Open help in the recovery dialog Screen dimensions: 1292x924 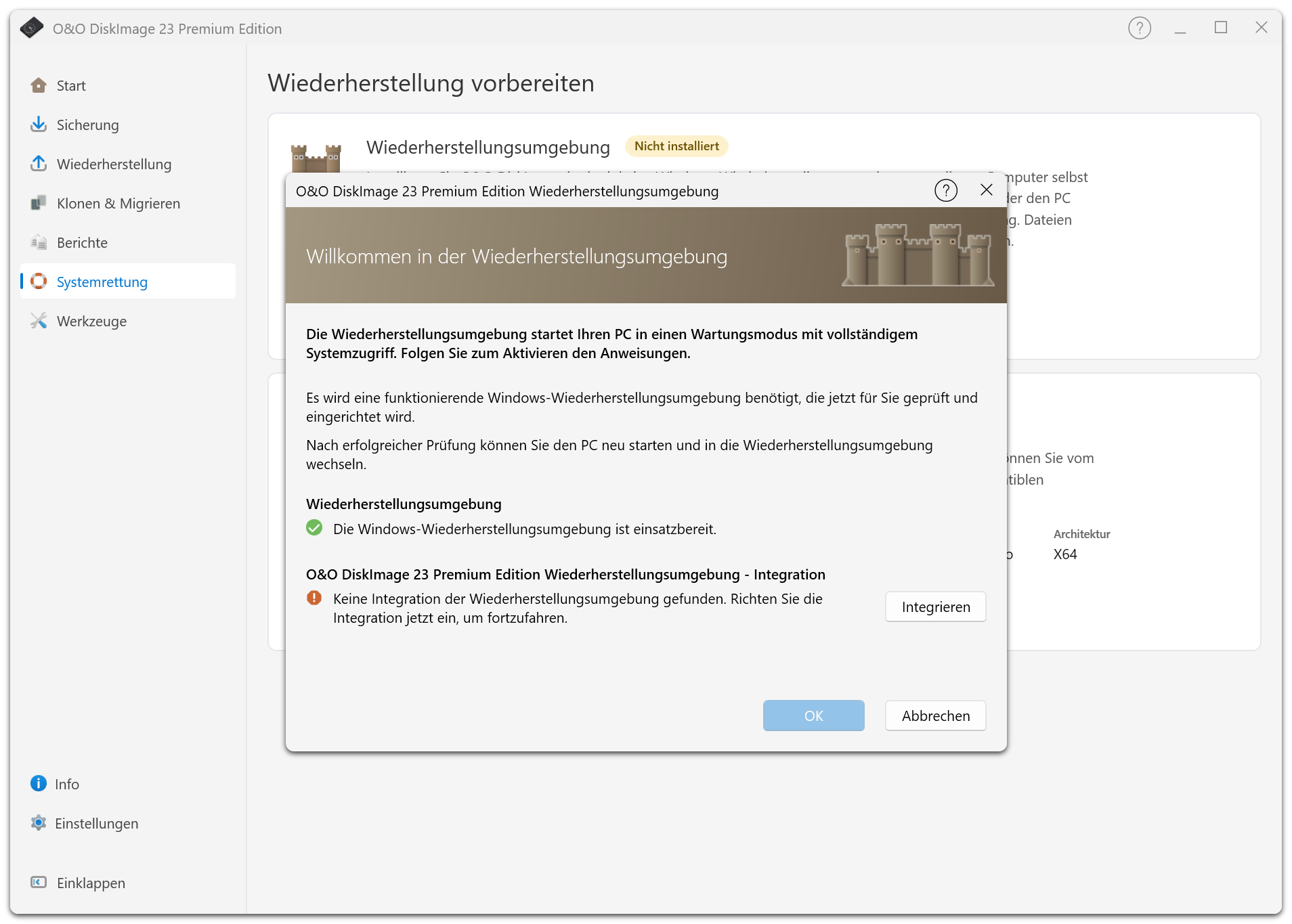(x=946, y=191)
